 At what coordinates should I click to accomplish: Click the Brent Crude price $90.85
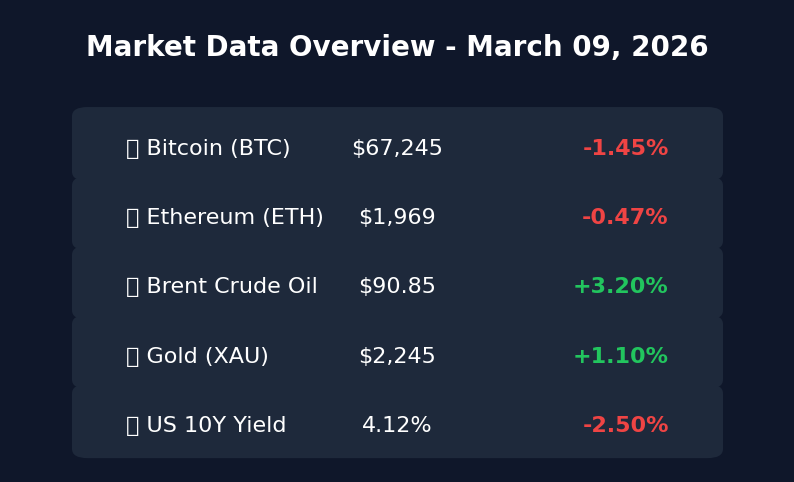(397, 287)
